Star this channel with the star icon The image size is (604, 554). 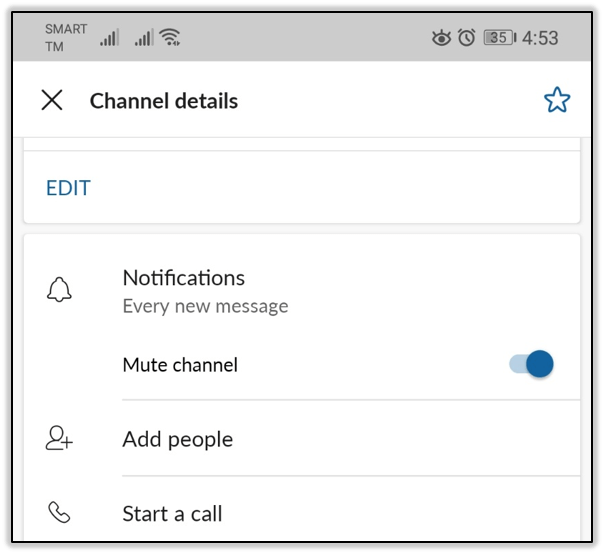[x=556, y=100]
